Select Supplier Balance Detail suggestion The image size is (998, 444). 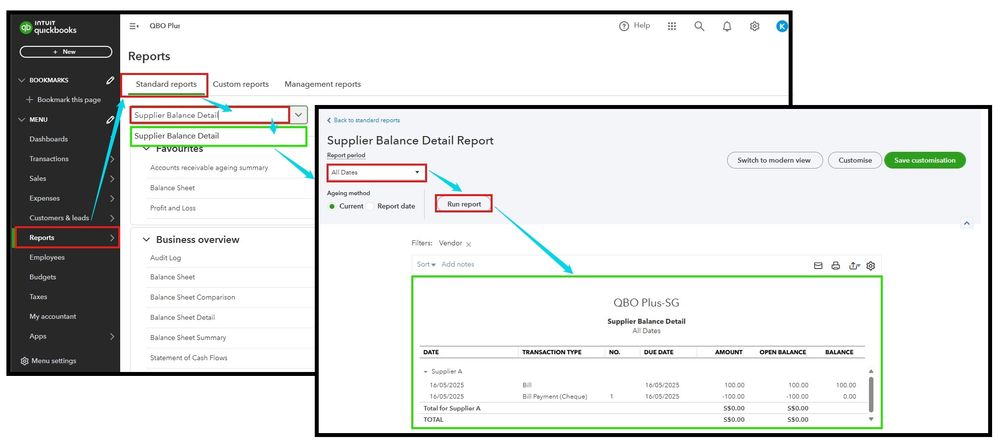(x=218, y=136)
